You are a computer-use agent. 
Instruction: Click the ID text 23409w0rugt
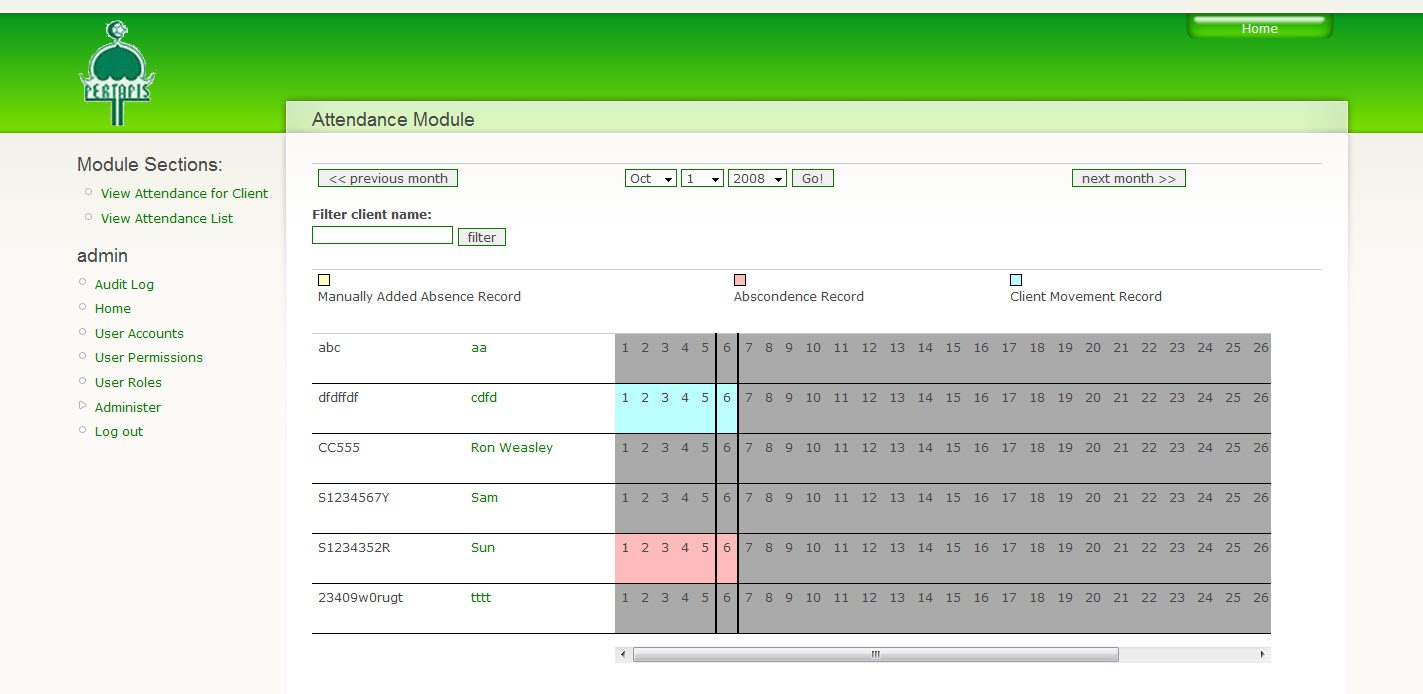360,597
